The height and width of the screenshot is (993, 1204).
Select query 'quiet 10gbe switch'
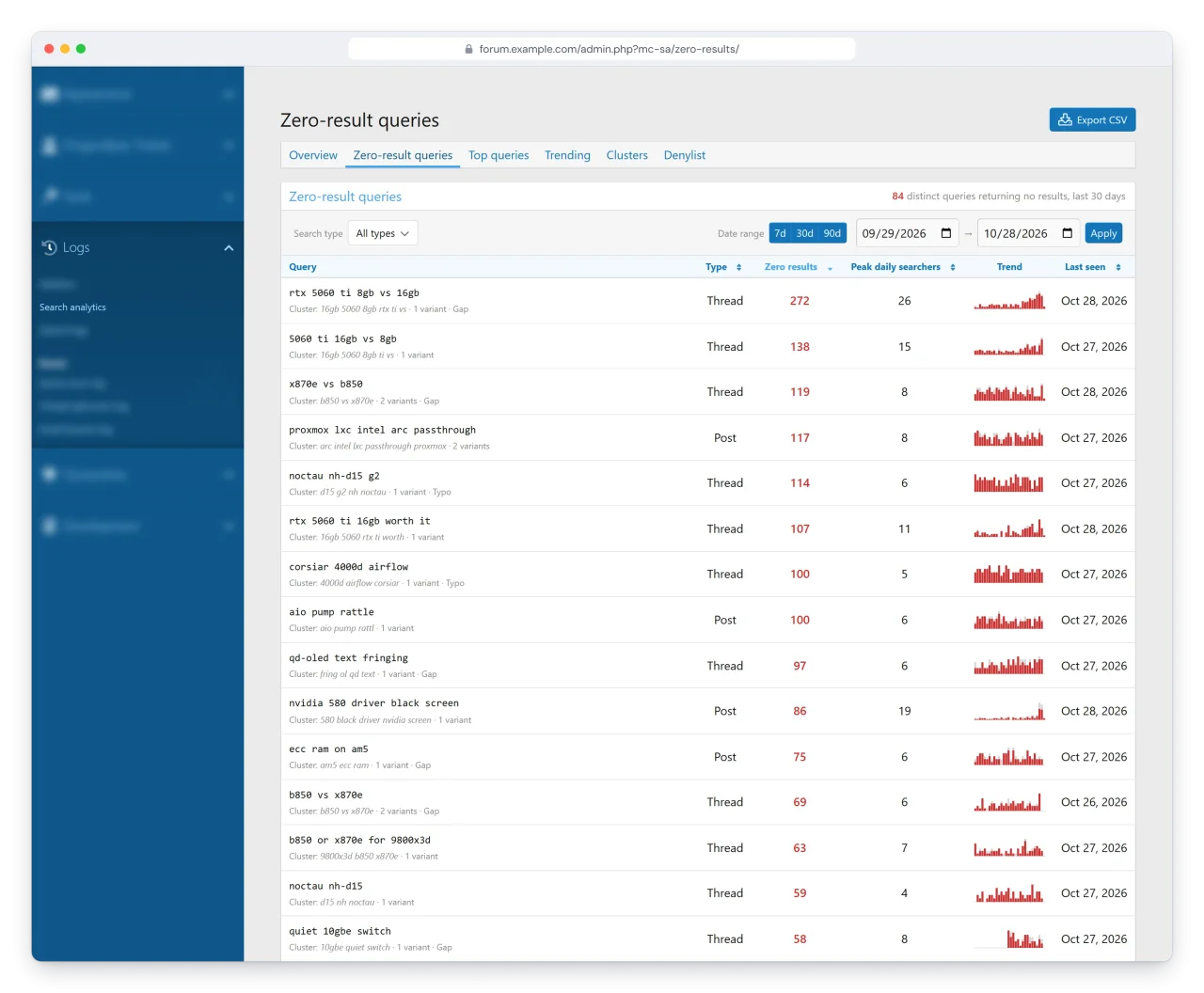(340, 931)
